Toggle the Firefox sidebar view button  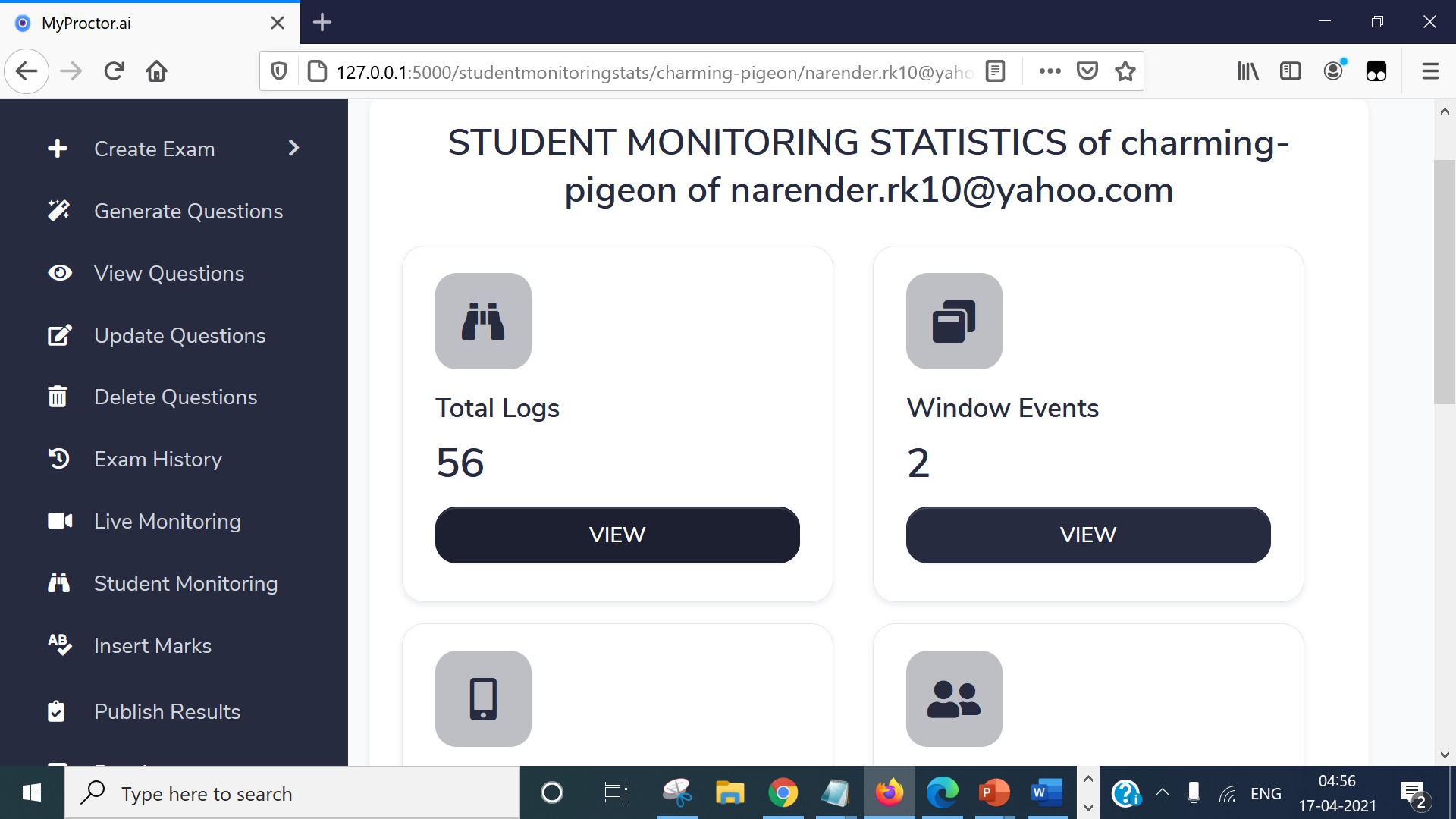tap(1290, 71)
